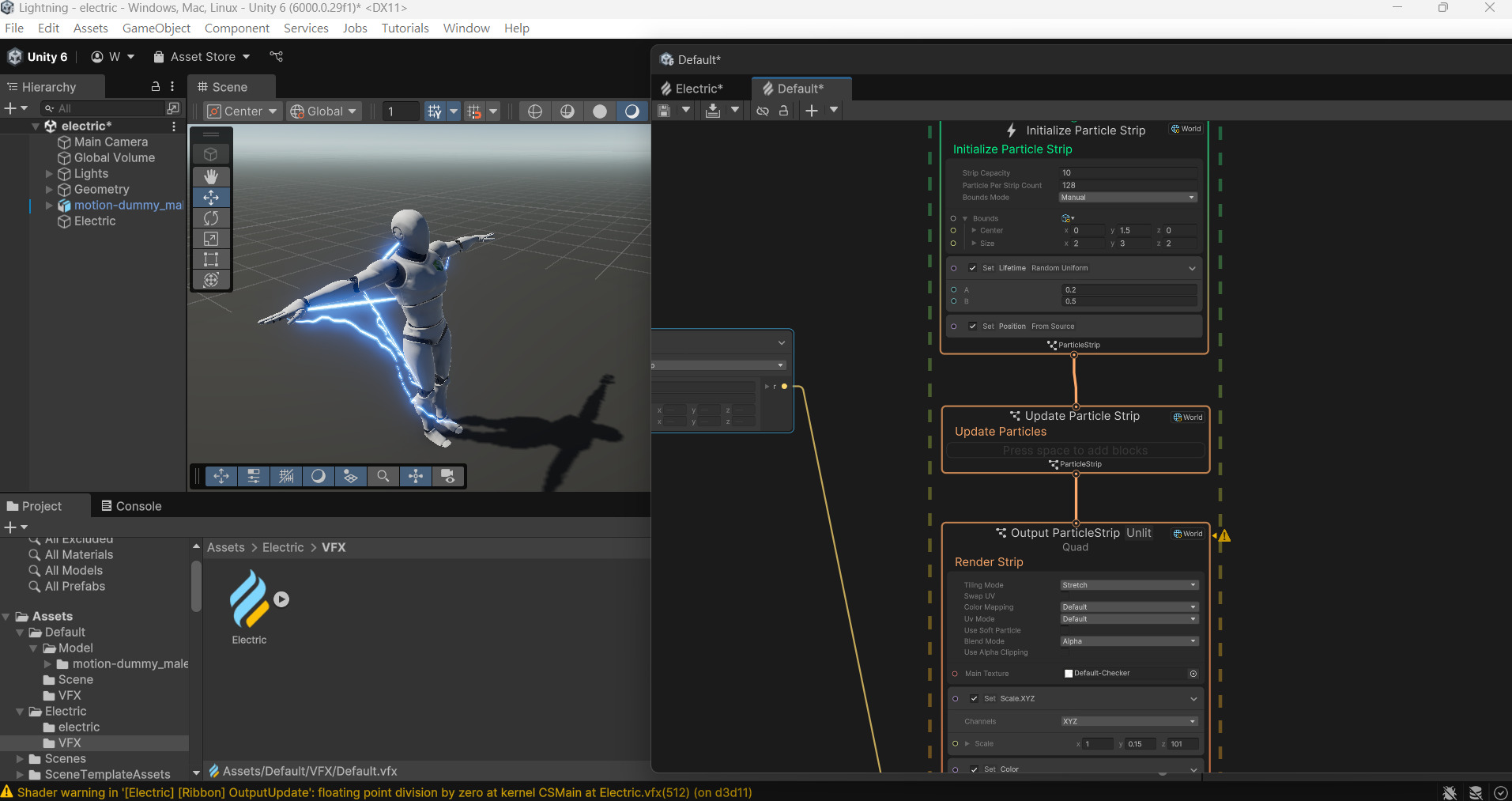This screenshot has height=801, width=1512.
Task: Click the status bar checkmark activity icon
Action: pos(1501,792)
